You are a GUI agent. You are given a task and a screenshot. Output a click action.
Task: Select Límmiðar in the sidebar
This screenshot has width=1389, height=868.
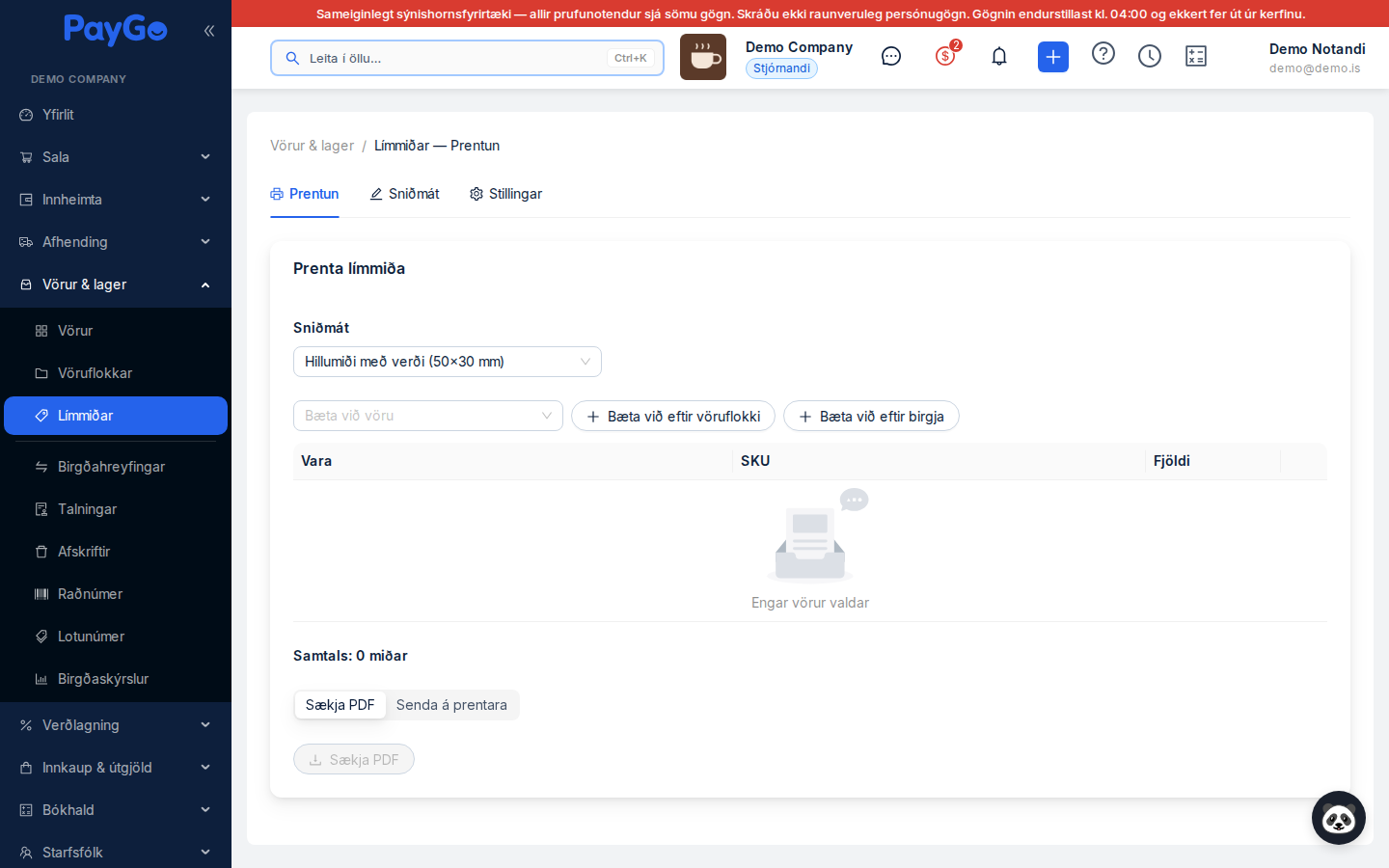(x=116, y=416)
